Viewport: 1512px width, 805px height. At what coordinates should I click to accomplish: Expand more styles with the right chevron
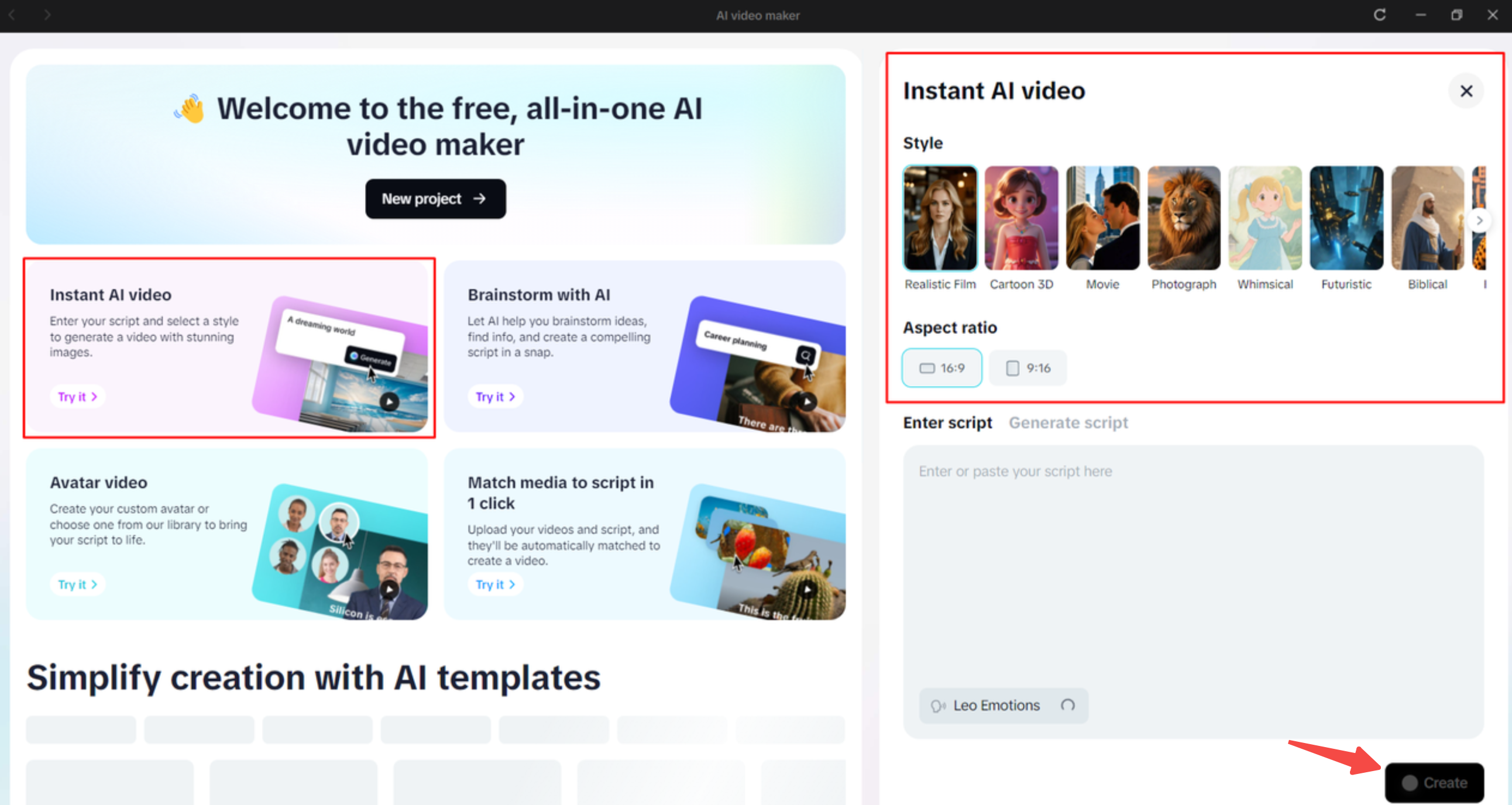1480,220
